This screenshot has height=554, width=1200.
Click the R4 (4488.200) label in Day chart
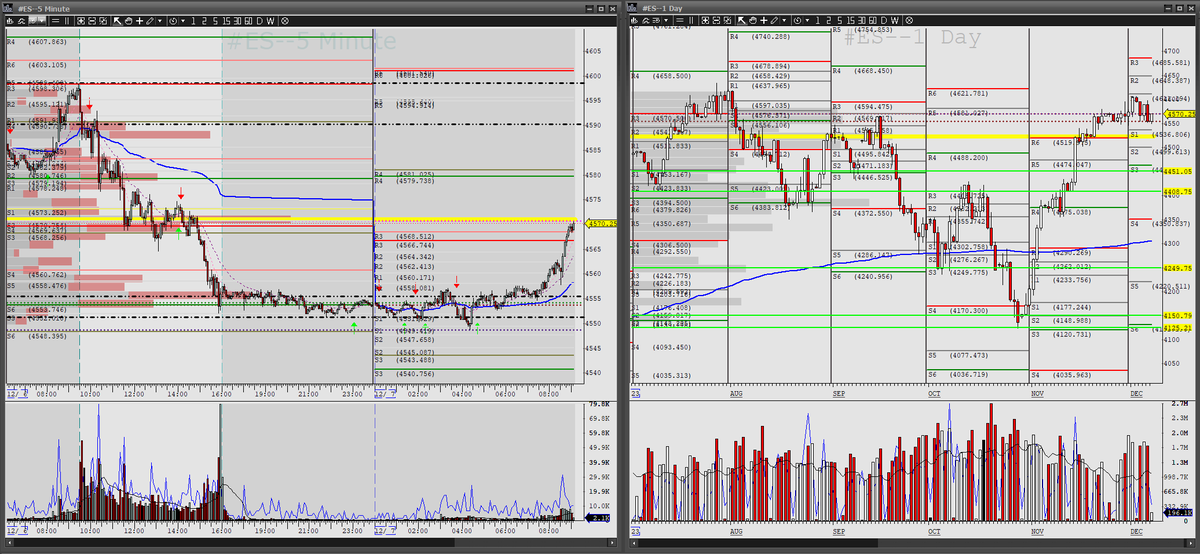pyautogui.click(x=957, y=158)
